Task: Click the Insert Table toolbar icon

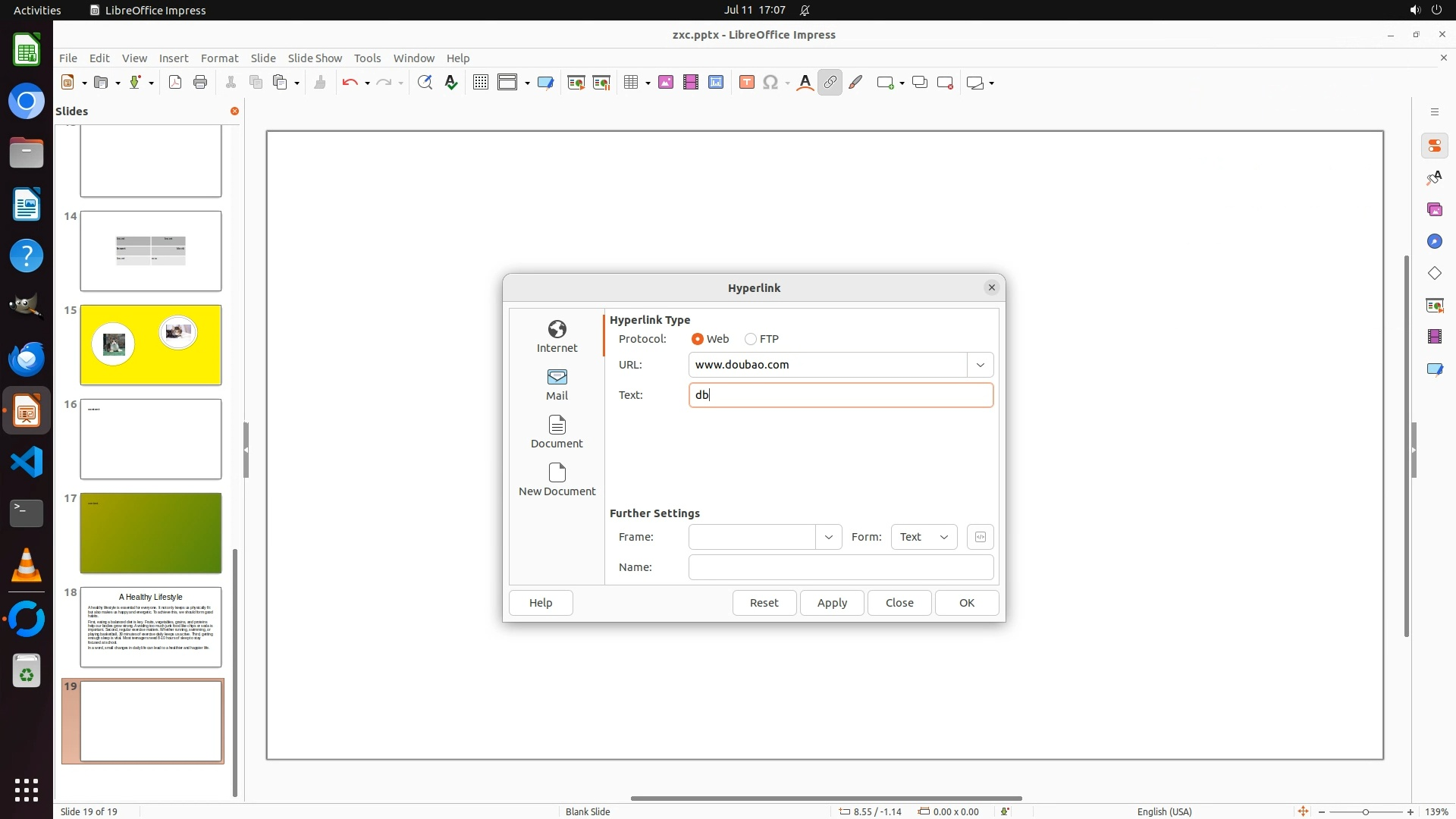Action: point(631,83)
